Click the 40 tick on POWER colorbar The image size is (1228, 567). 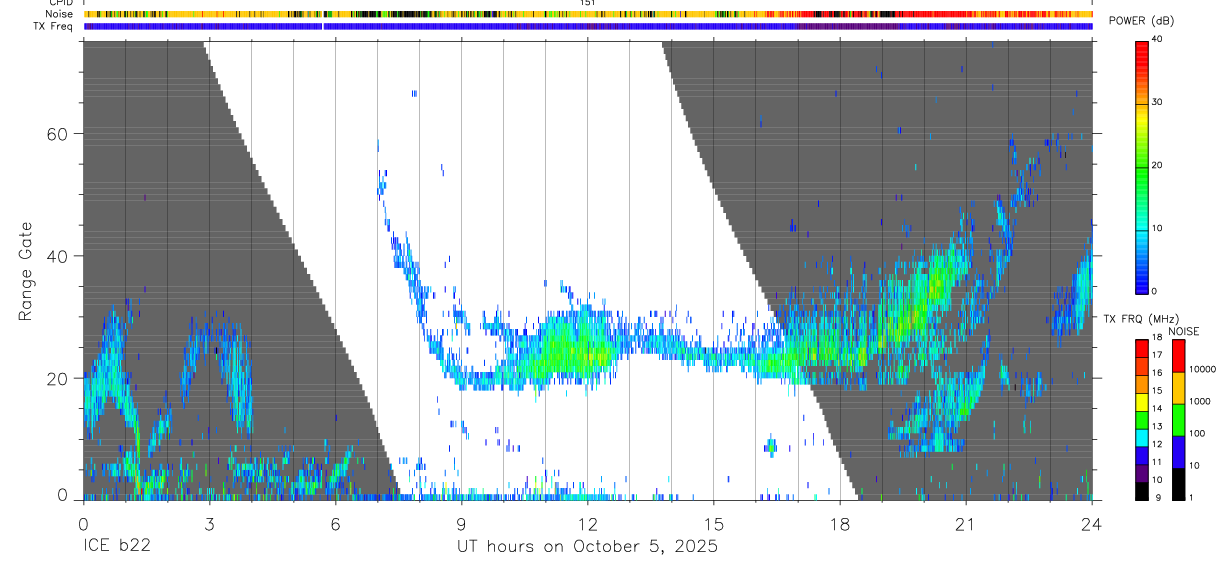point(1157,40)
